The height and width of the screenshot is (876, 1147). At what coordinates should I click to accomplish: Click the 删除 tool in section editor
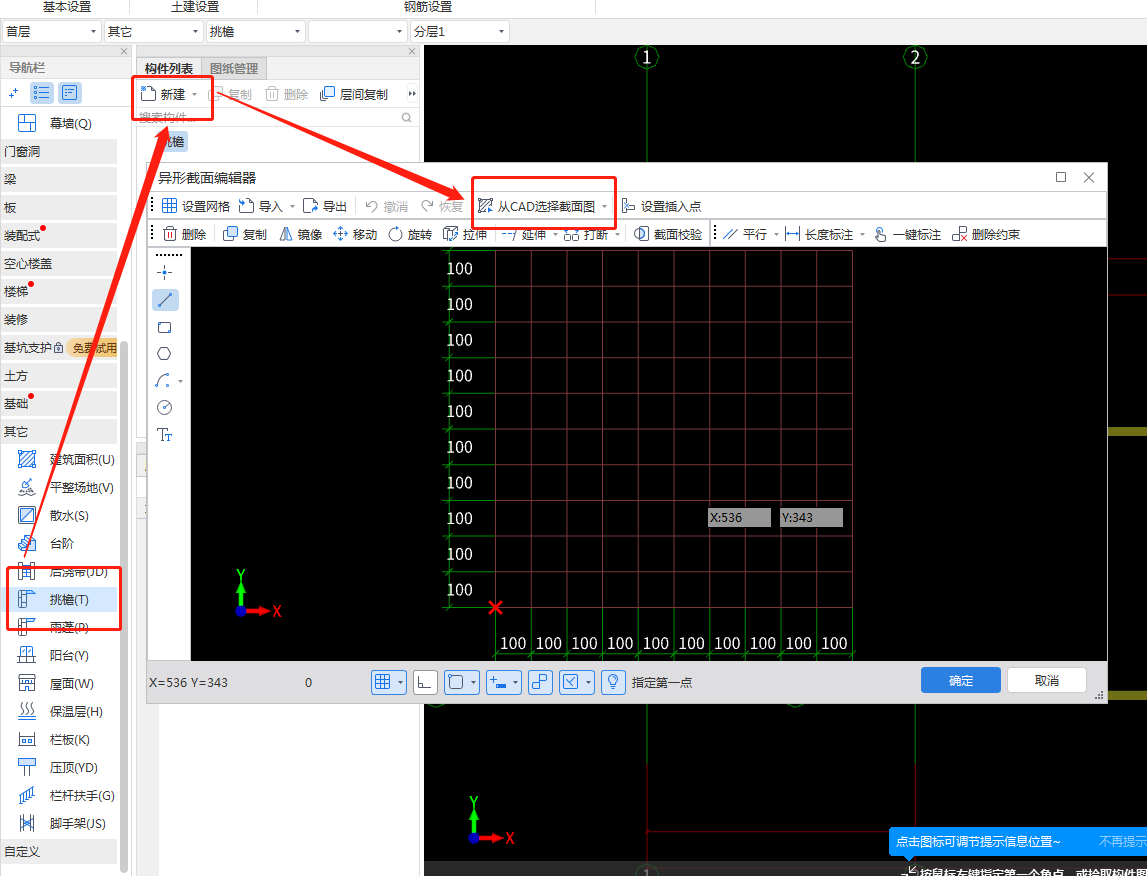[185, 234]
